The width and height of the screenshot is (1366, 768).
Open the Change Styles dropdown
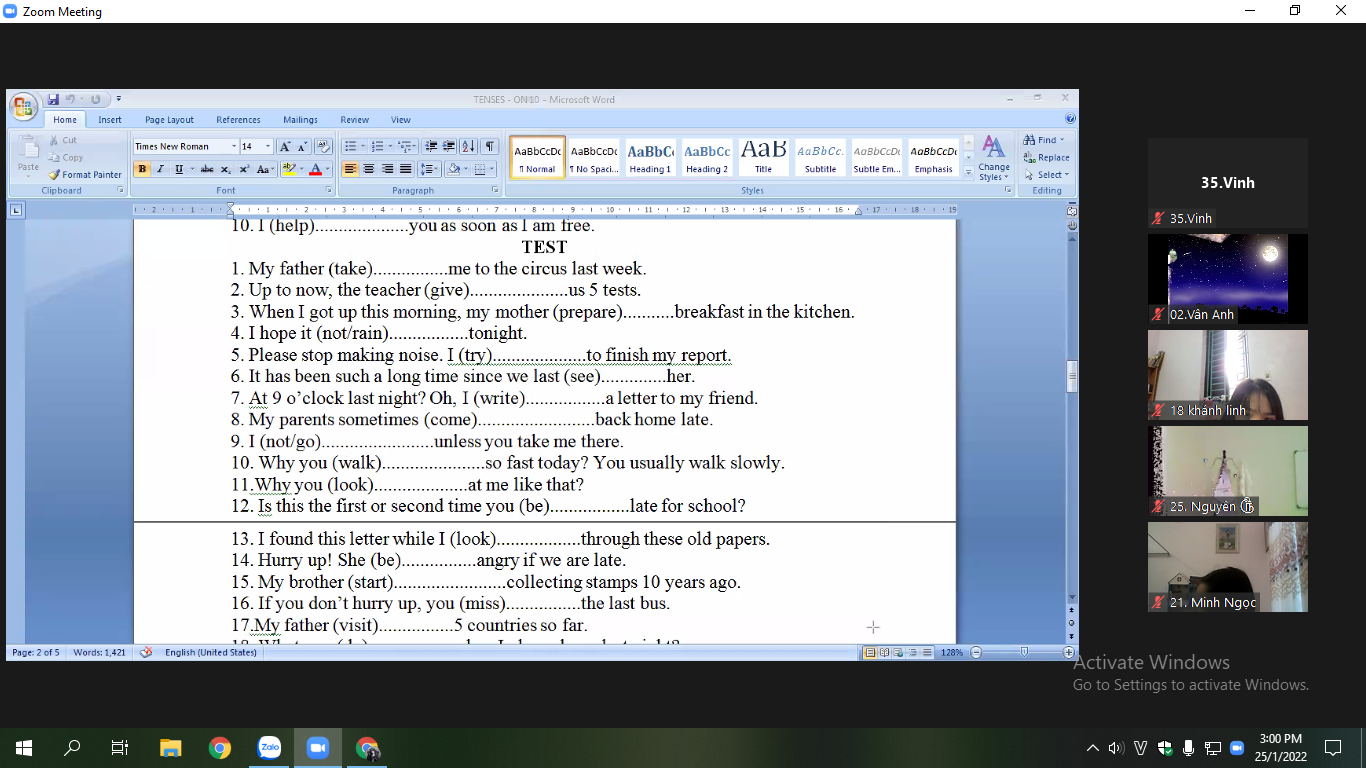(x=994, y=158)
